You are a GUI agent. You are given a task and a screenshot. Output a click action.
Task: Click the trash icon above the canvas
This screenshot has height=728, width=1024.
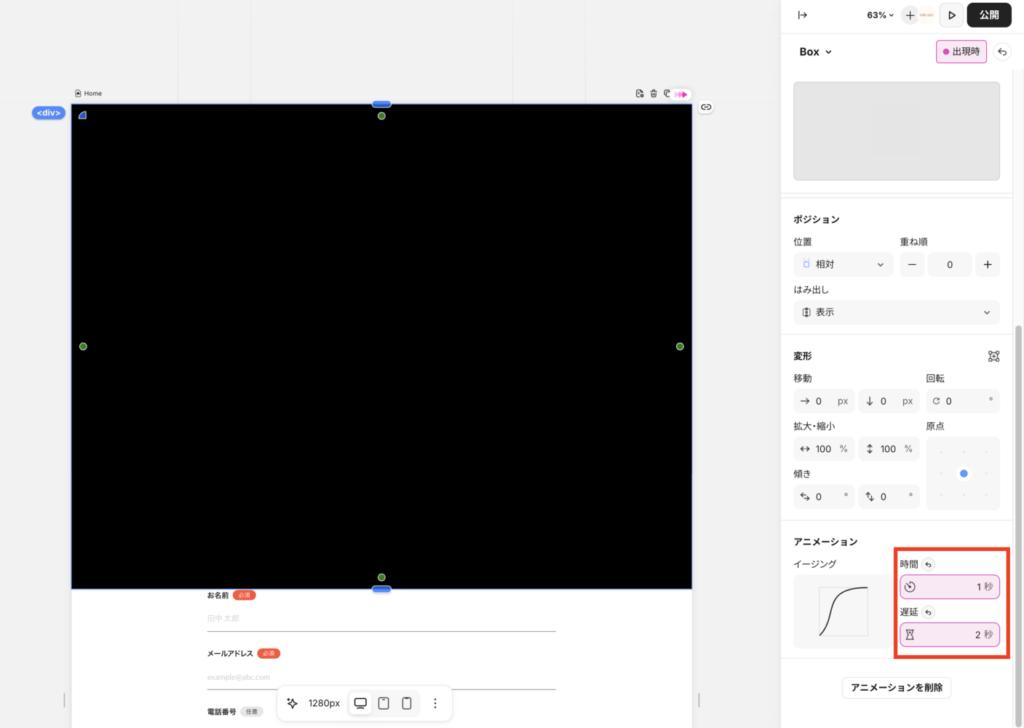tap(653, 94)
